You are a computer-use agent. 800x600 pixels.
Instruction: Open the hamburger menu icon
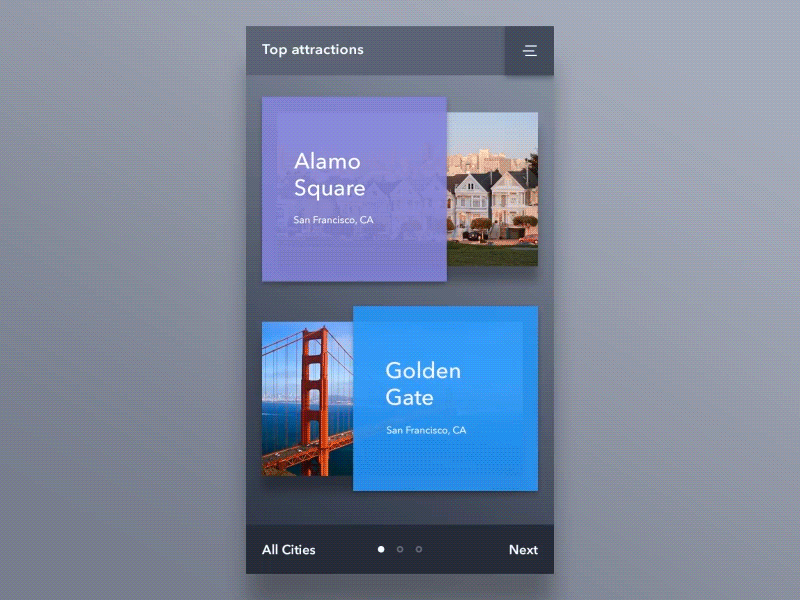coord(529,50)
